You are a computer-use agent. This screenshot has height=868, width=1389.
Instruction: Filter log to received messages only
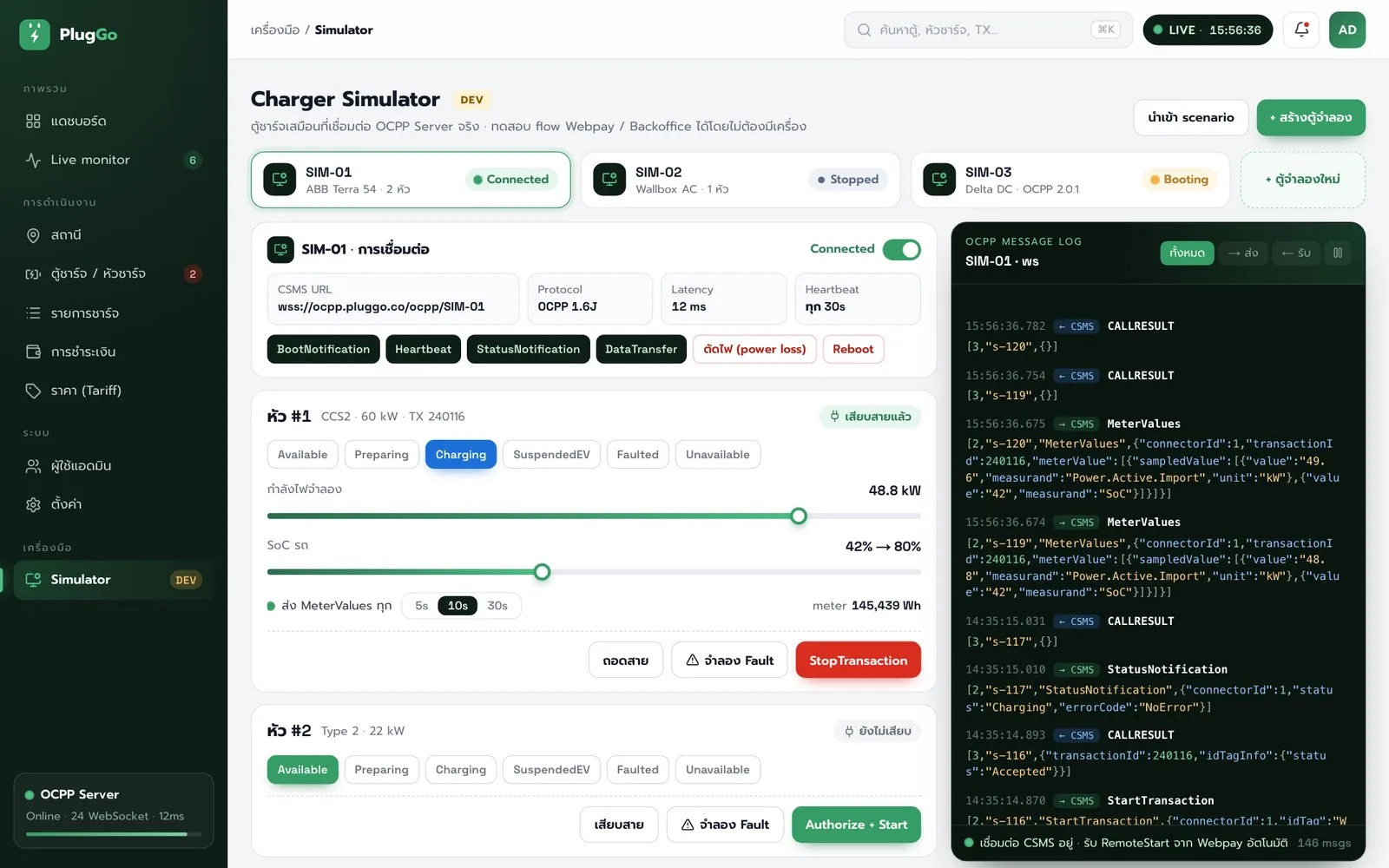pyautogui.click(x=1296, y=253)
